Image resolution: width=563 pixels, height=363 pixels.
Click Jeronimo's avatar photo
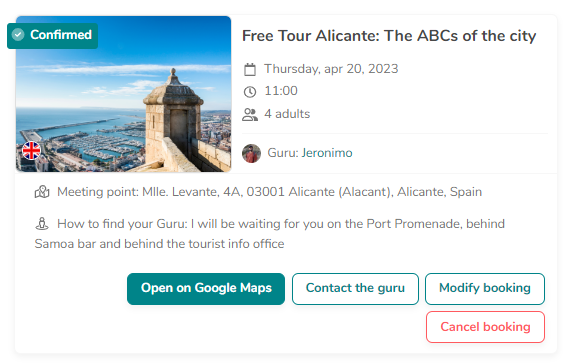click(251, 153)
